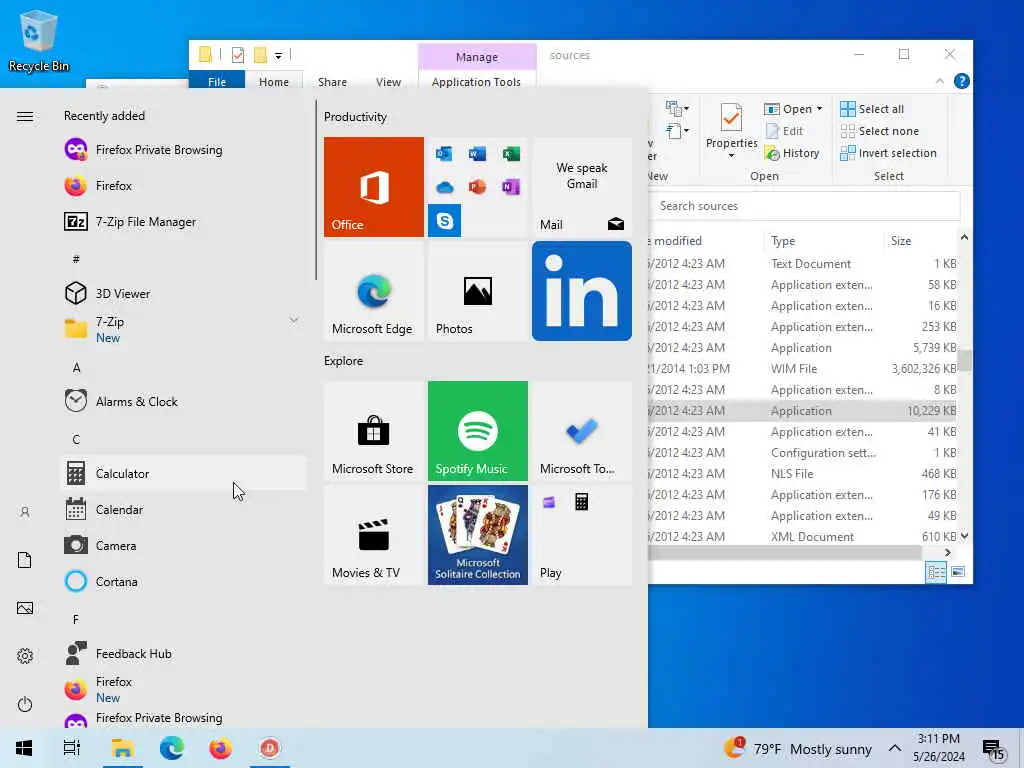
Task: Click the OneNote icon in Office group
Action: 511,187
